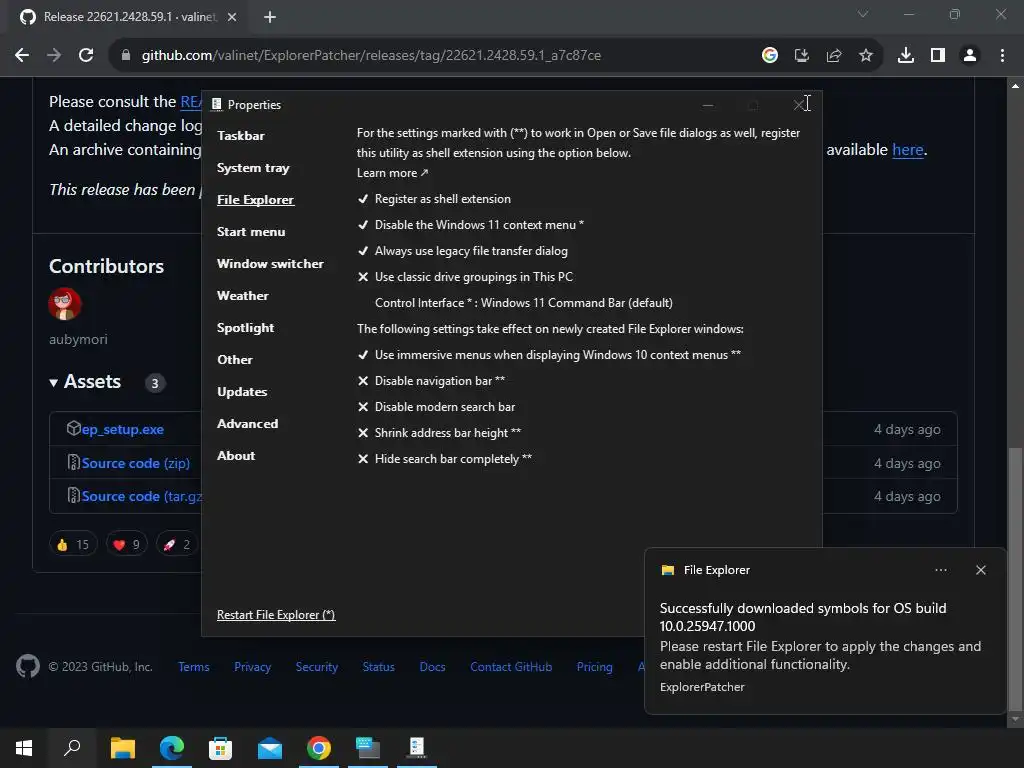The image size is (1024, 768).
Task: Open Control Interface dropdown setting
Action: [x=524, y=303]
